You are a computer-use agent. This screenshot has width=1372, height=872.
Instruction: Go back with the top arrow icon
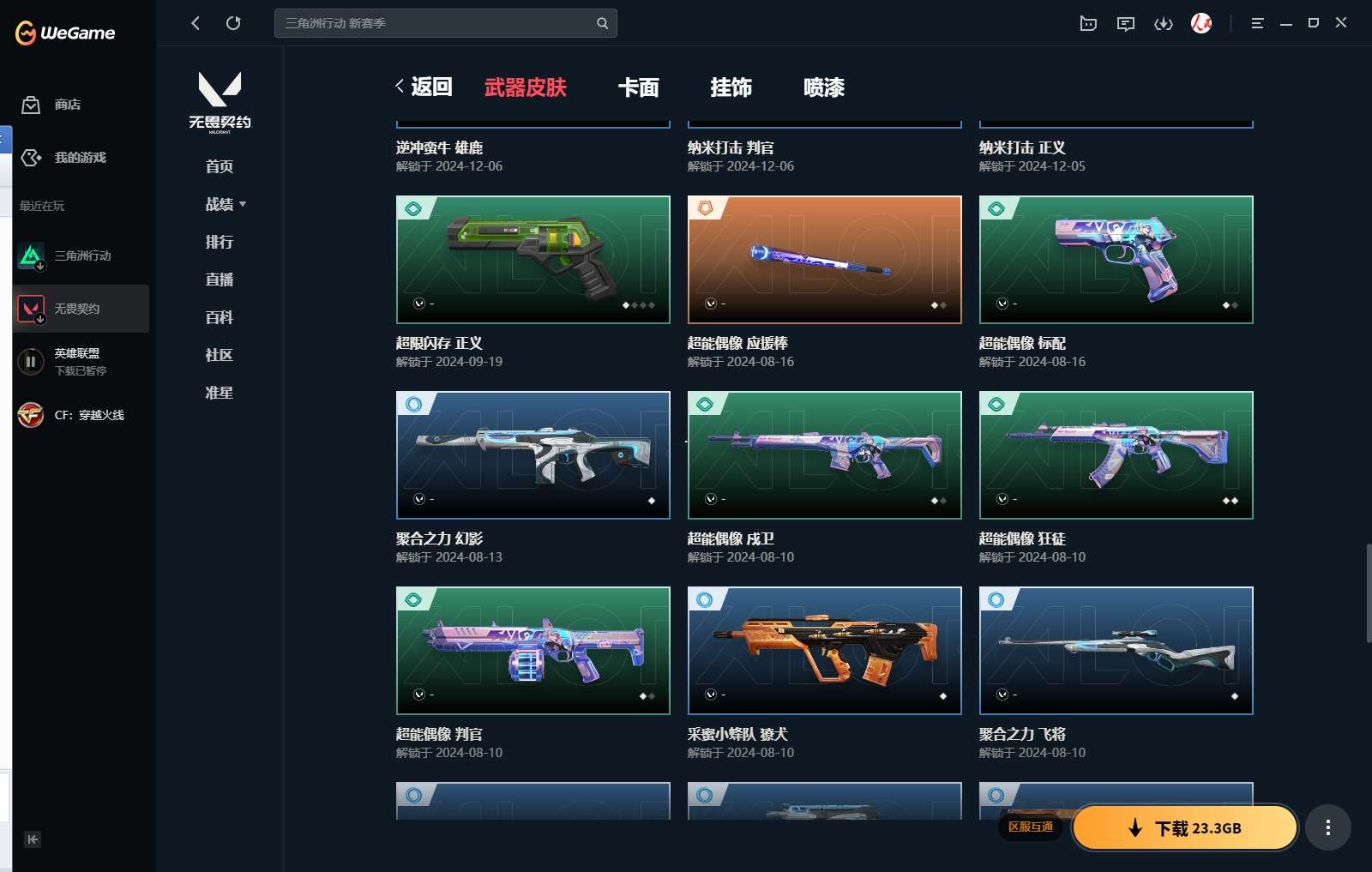click(196, 23)
